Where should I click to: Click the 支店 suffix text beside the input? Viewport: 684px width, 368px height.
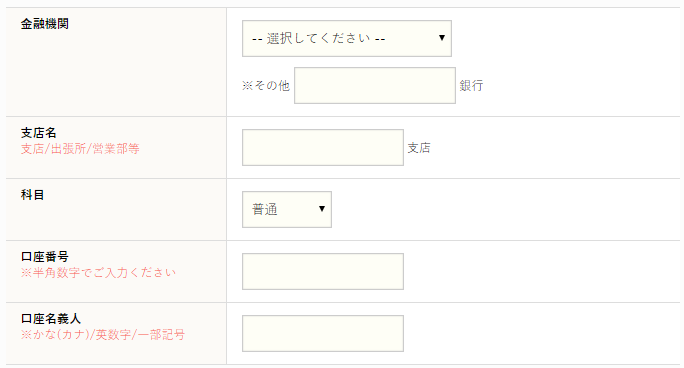[x=419, y=148]
